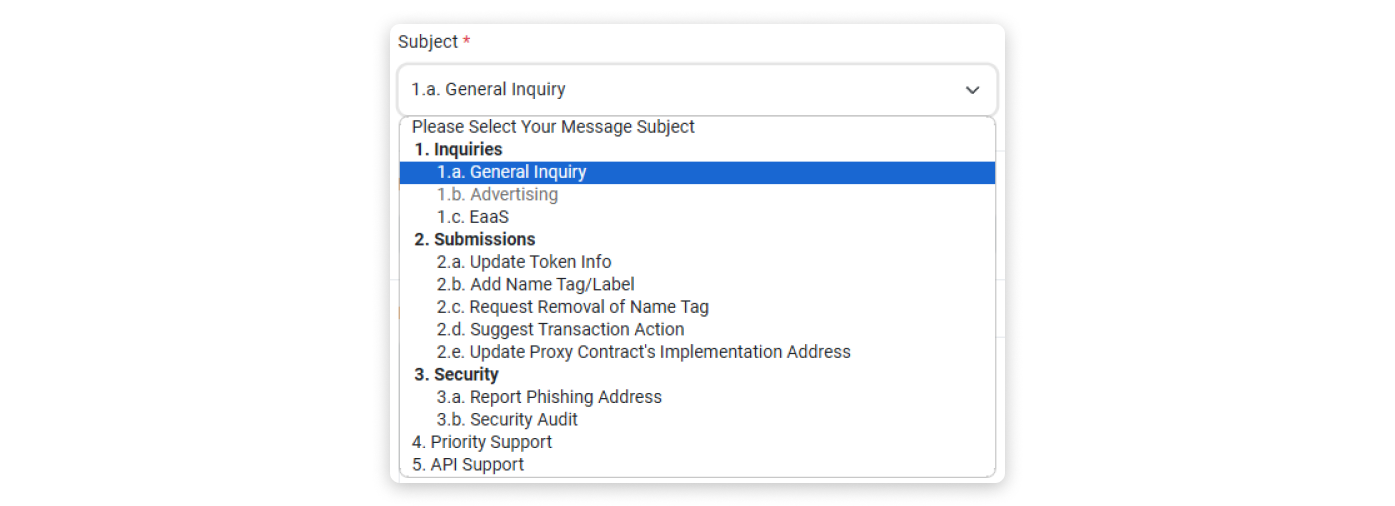Viewport: 1395px width, 506px height.
Task: Click the currently selected '1.a. General Inquiry' text in Subject box
Action: click(x=488, y=90)
